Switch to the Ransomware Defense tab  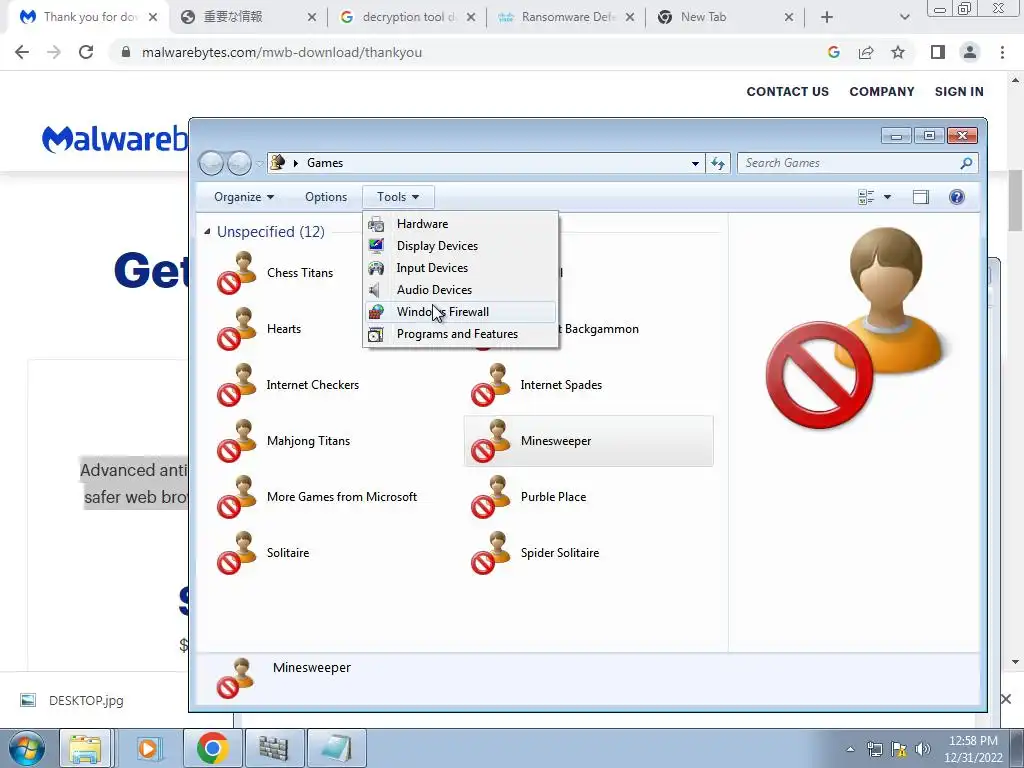(x=566, y=17)
